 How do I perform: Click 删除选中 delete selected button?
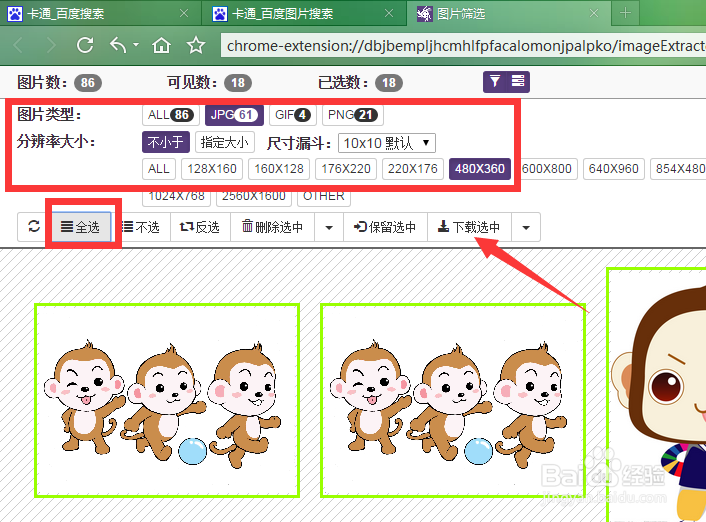click(x=272, y=227)
